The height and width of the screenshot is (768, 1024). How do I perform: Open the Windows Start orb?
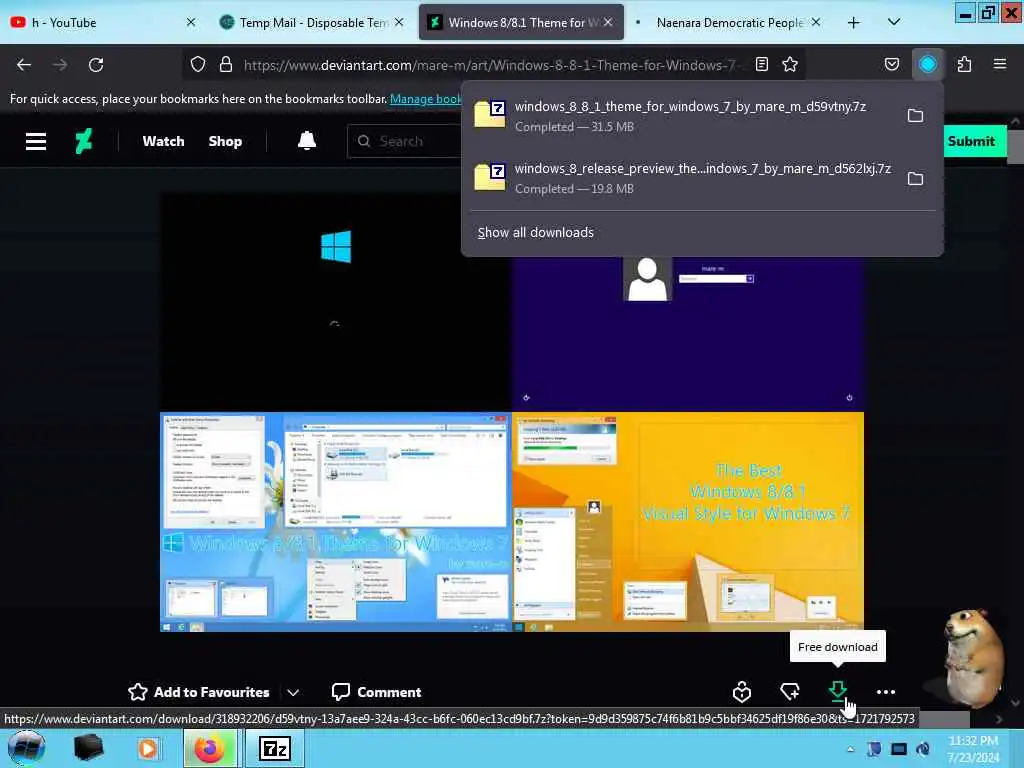pos(26,748)
